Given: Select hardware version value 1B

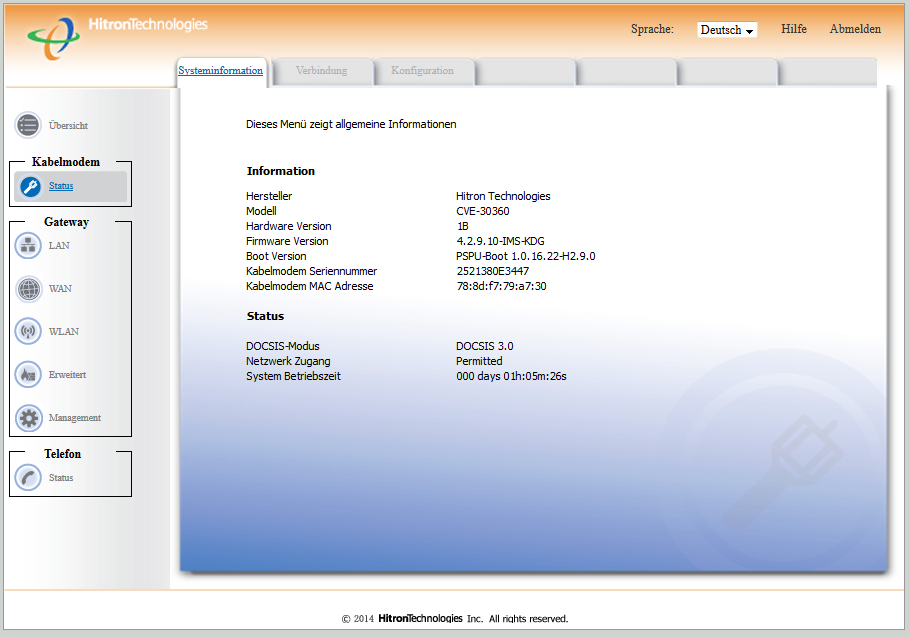Looking at the screenshot, I should pyautogui.click(x=463, y=226).
